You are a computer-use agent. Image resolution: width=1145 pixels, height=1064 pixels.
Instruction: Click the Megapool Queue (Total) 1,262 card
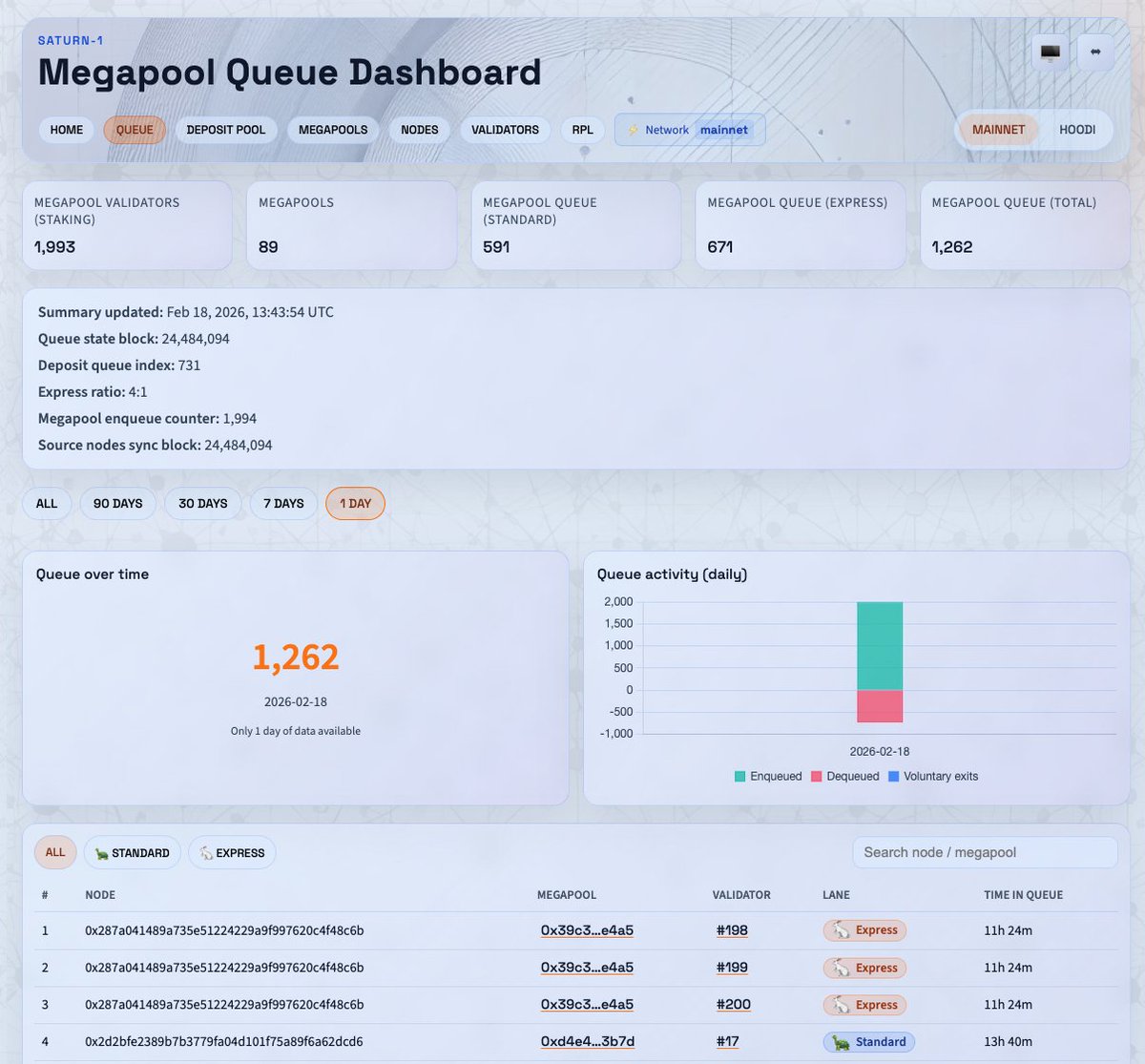pos(1025,225)
